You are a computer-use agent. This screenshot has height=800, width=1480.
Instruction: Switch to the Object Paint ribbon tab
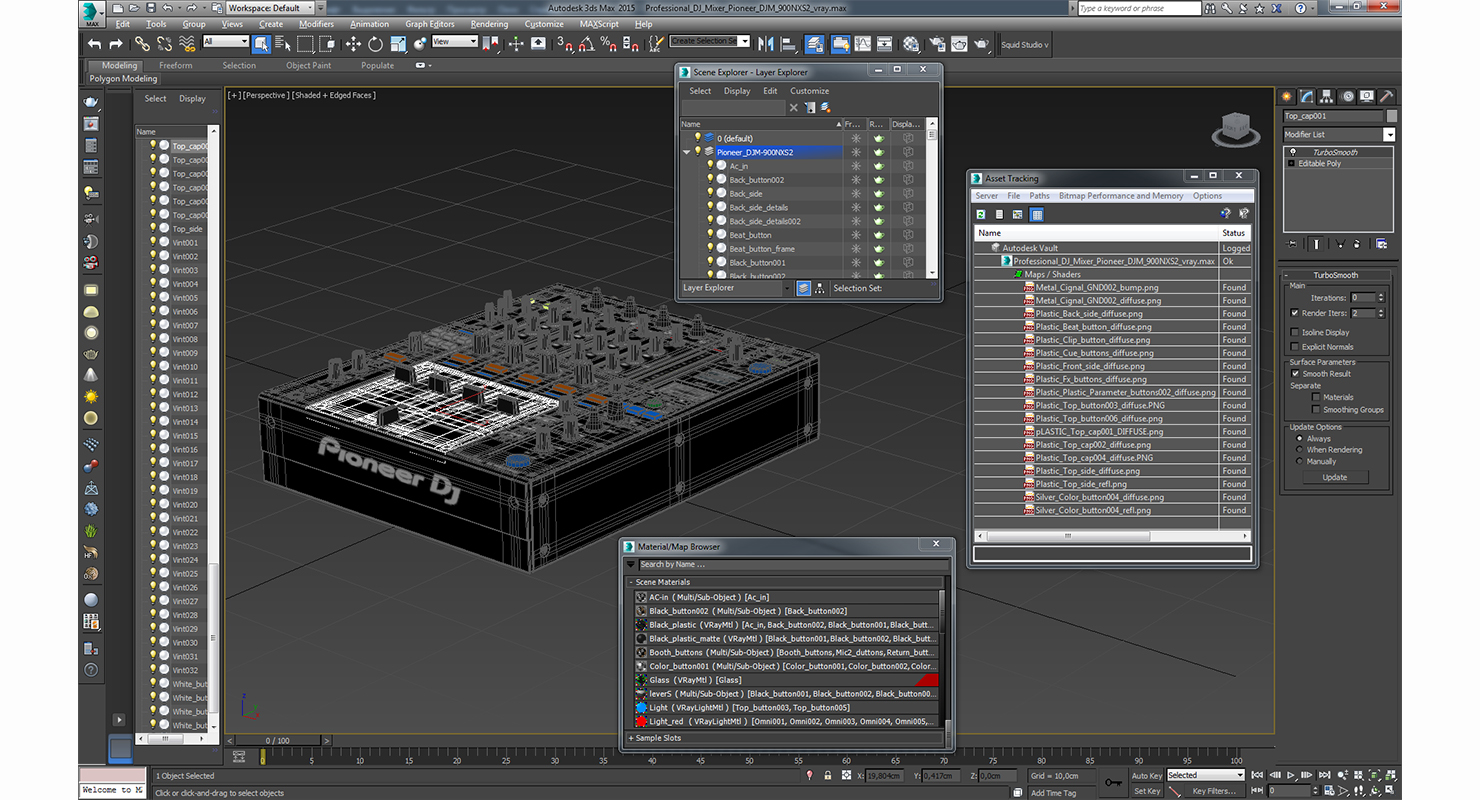308,65
